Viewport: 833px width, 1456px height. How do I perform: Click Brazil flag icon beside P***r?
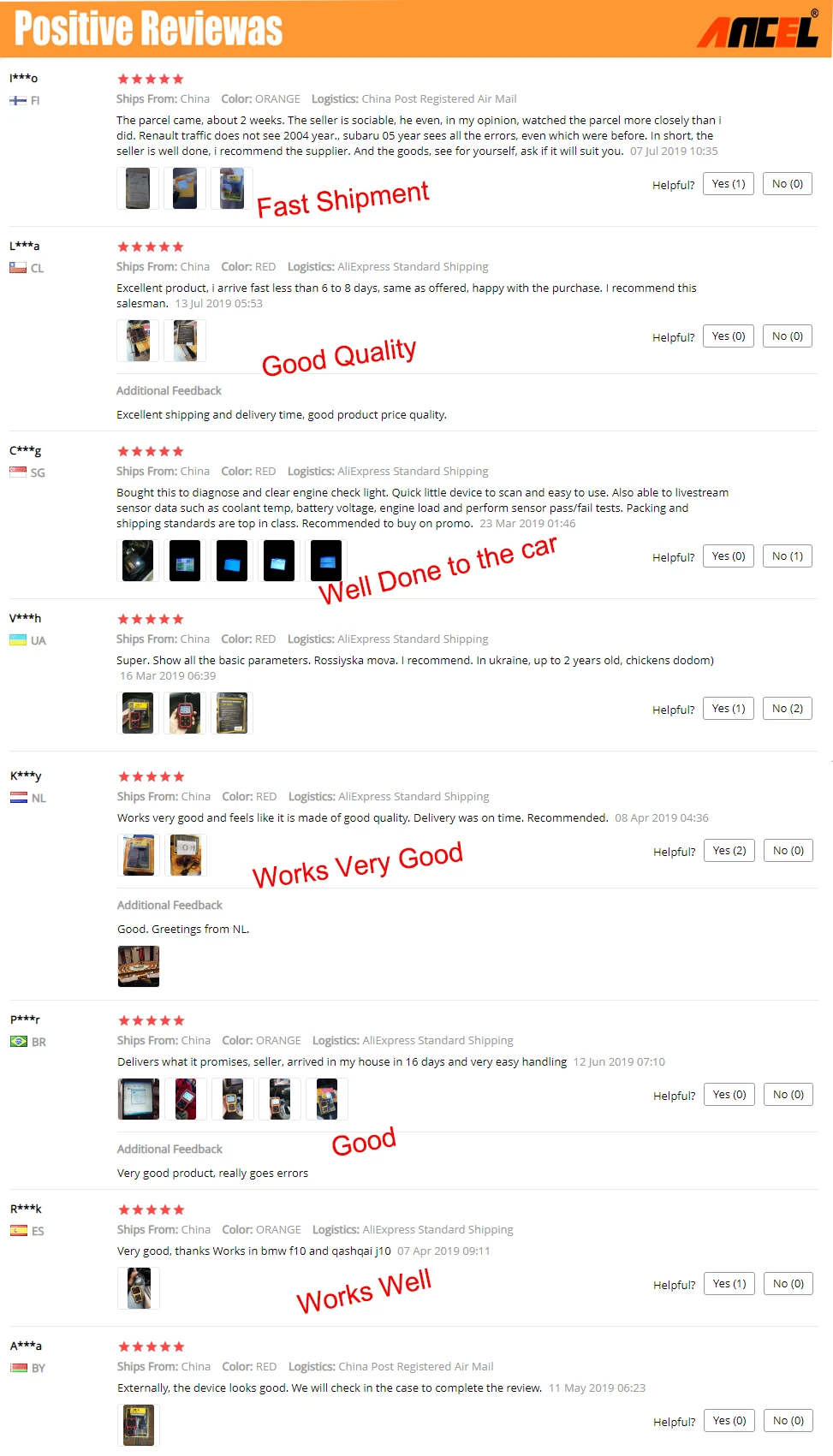tap(19, 1042)
